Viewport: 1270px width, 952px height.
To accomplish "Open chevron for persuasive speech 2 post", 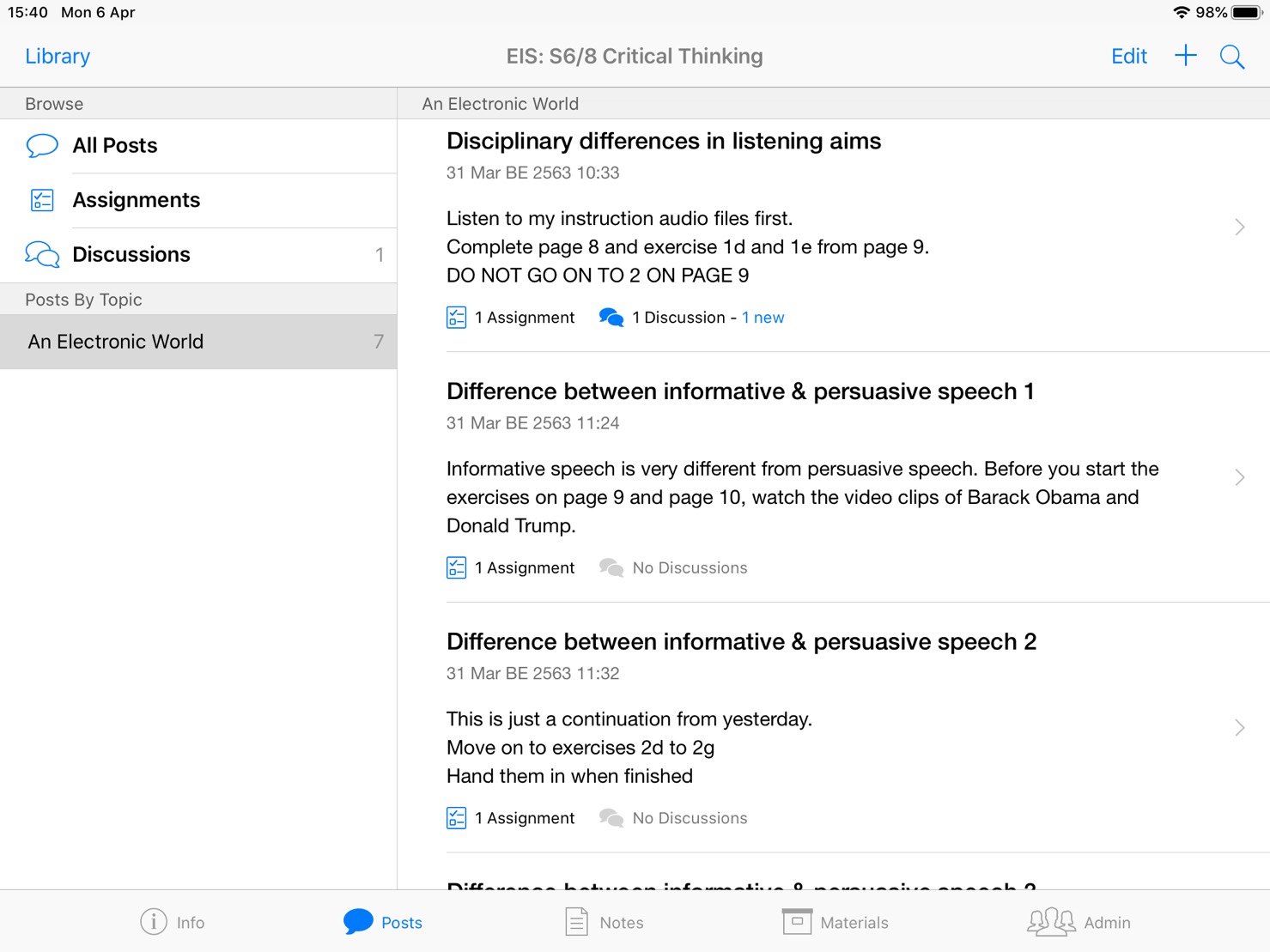I will 1239,728.
